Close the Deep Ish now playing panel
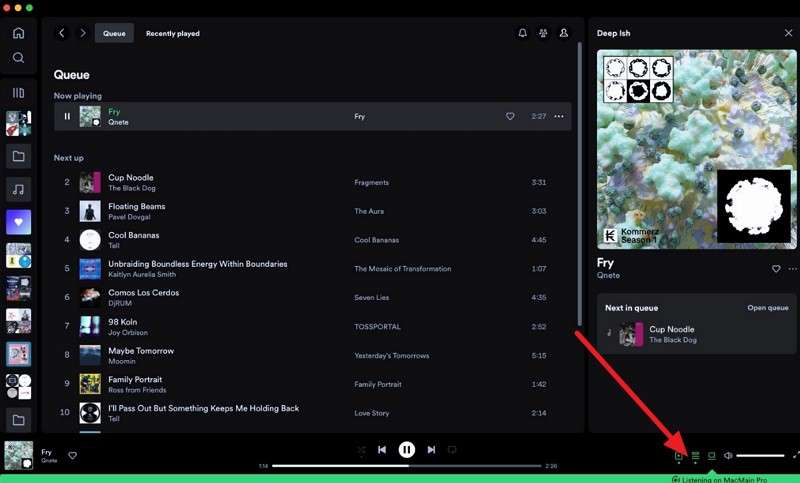The height and width of the screenshot is (483, 800). point(788,33)
